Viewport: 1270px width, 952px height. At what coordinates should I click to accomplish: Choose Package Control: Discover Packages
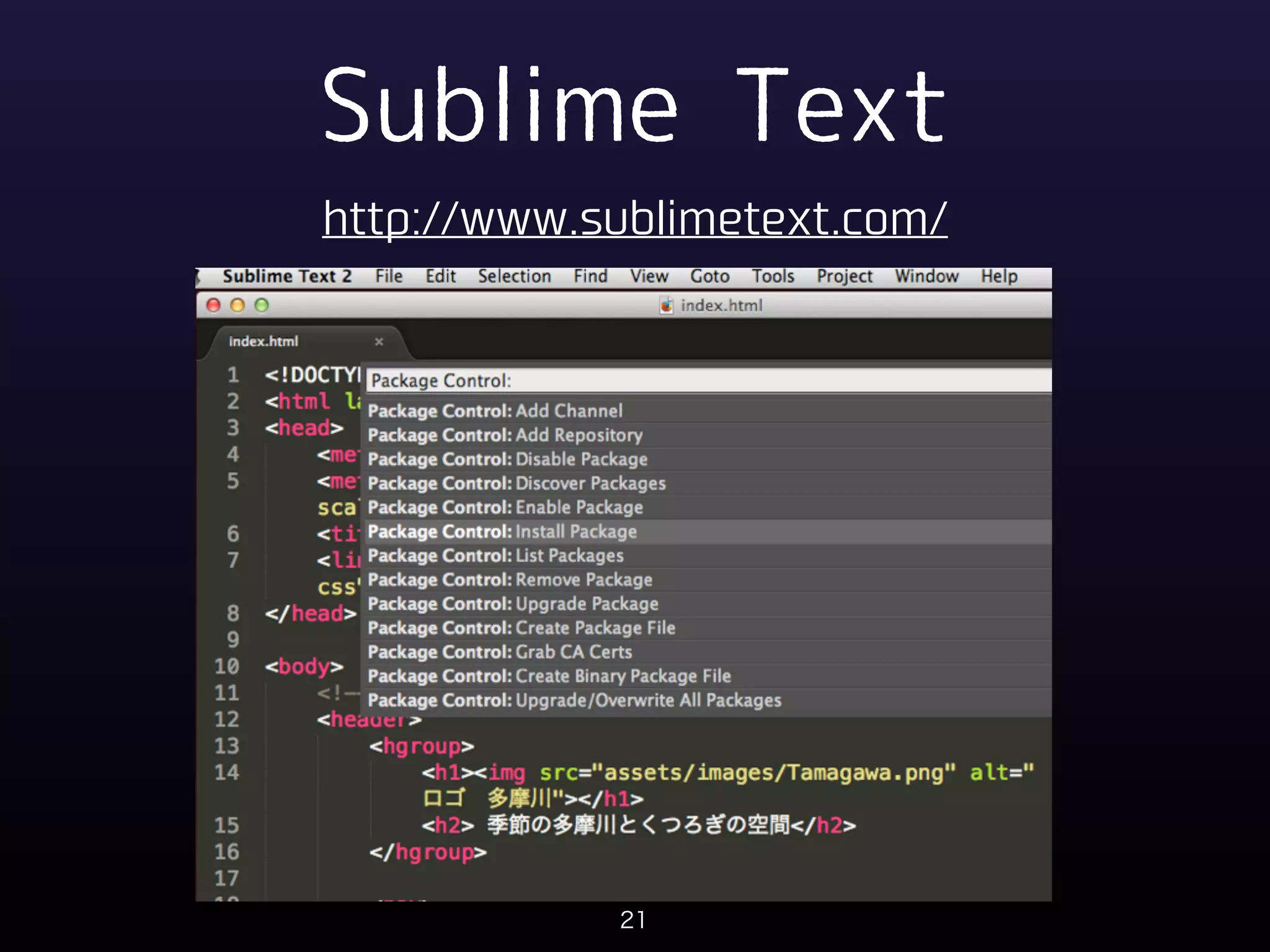pyautogui.click(x=709, y=483)
